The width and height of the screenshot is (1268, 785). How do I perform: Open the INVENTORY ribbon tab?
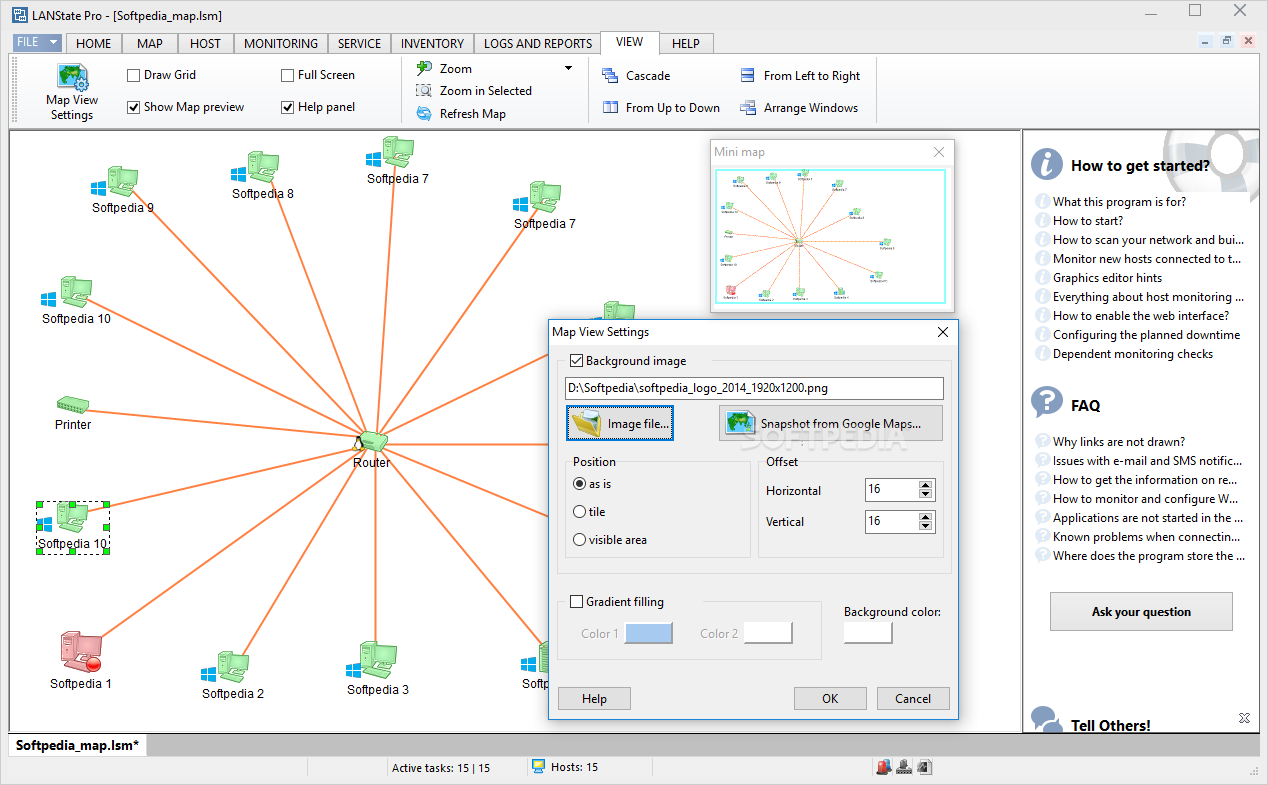click(432, 43)
